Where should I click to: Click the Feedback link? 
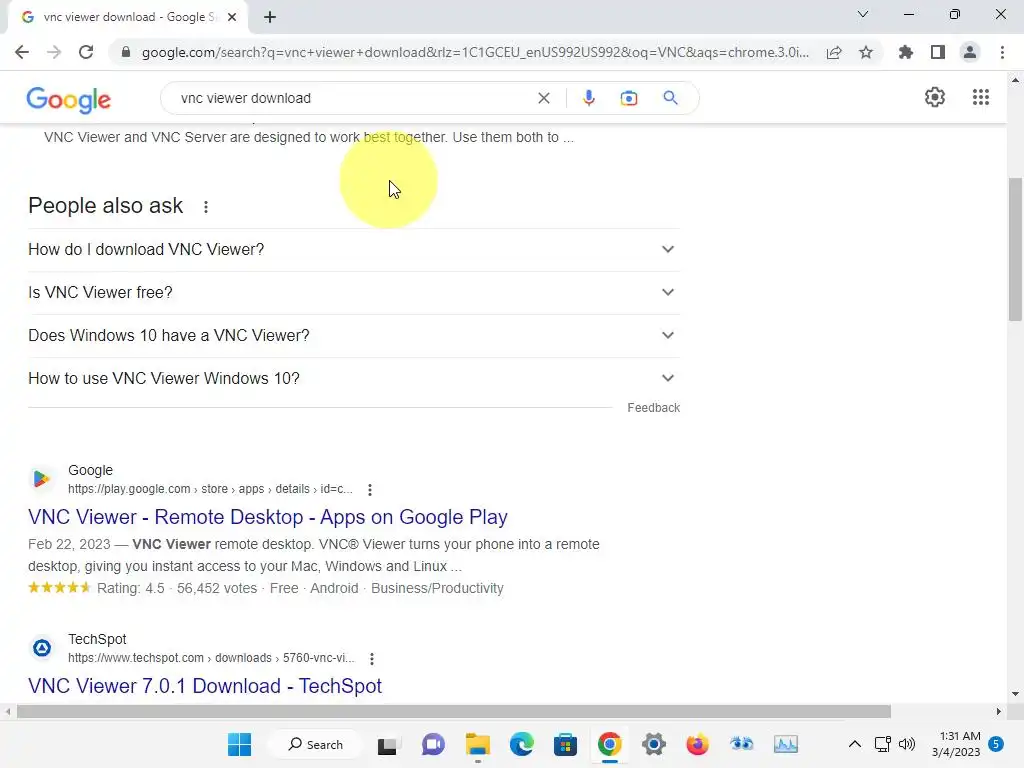[x=654, y=408]
